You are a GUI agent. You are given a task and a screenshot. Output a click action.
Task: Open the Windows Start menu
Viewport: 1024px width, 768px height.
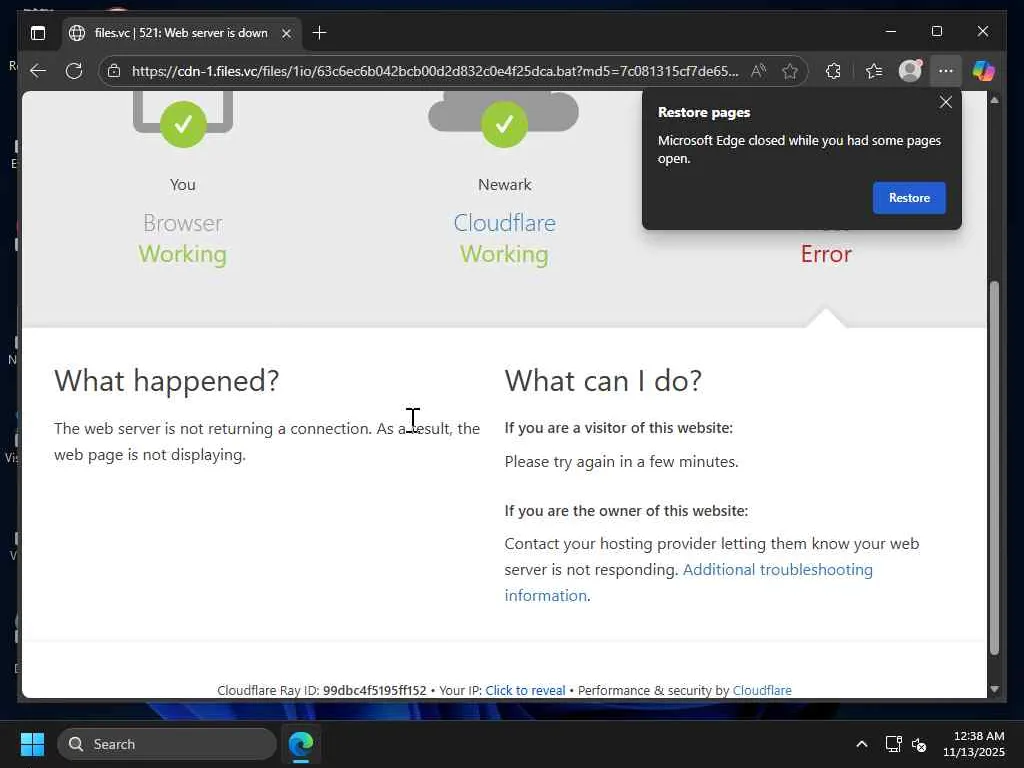(x=32, y=744)
